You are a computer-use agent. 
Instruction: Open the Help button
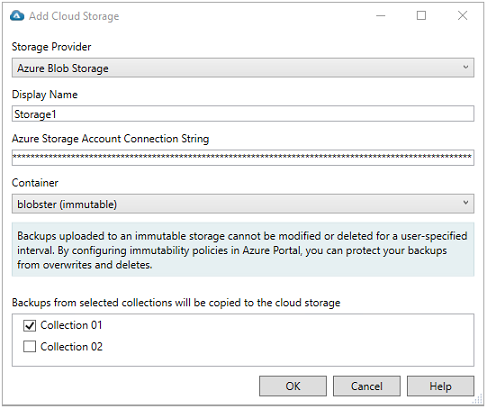[440, 386]
